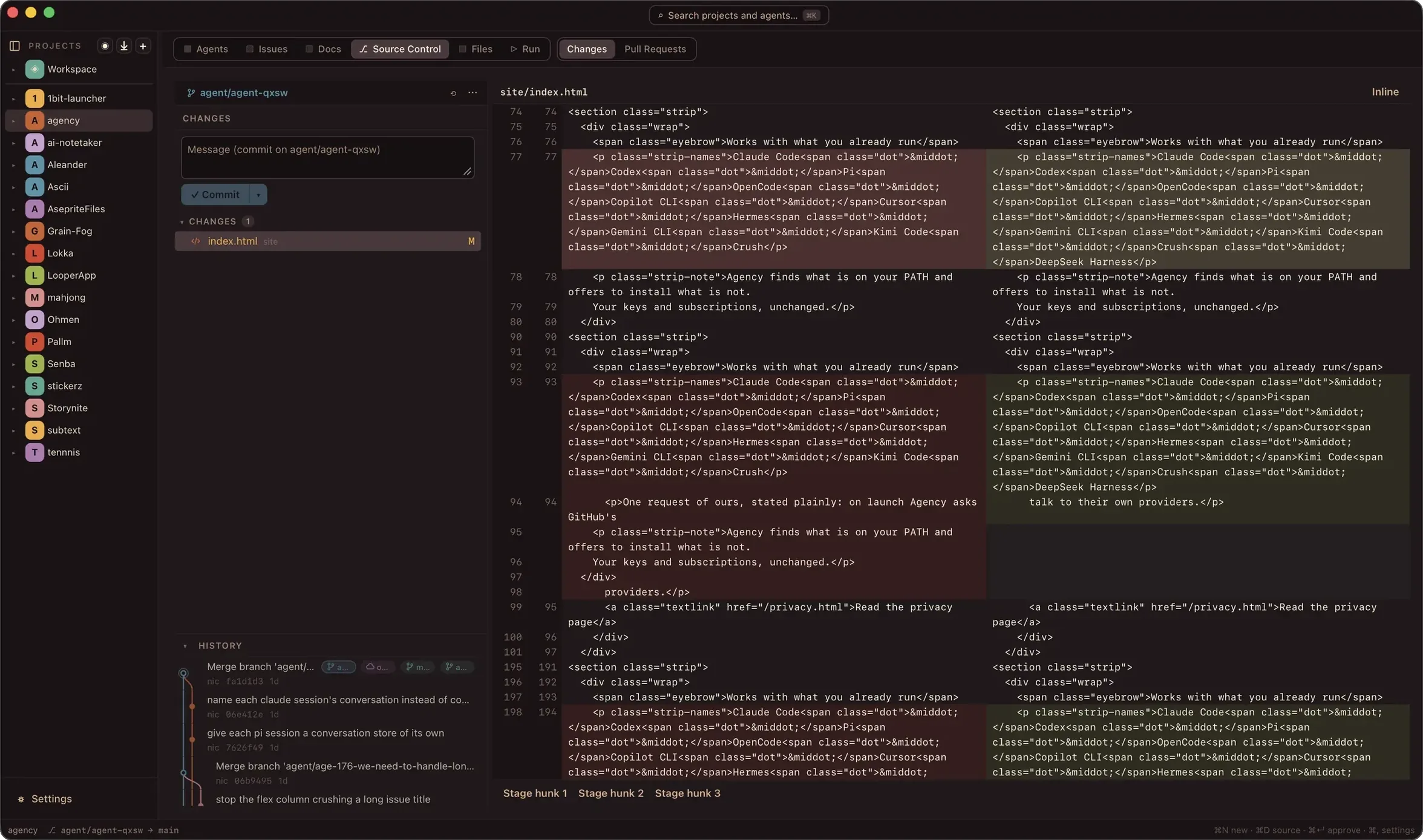Collapse the CHANGES file list section

coord(182,222)
